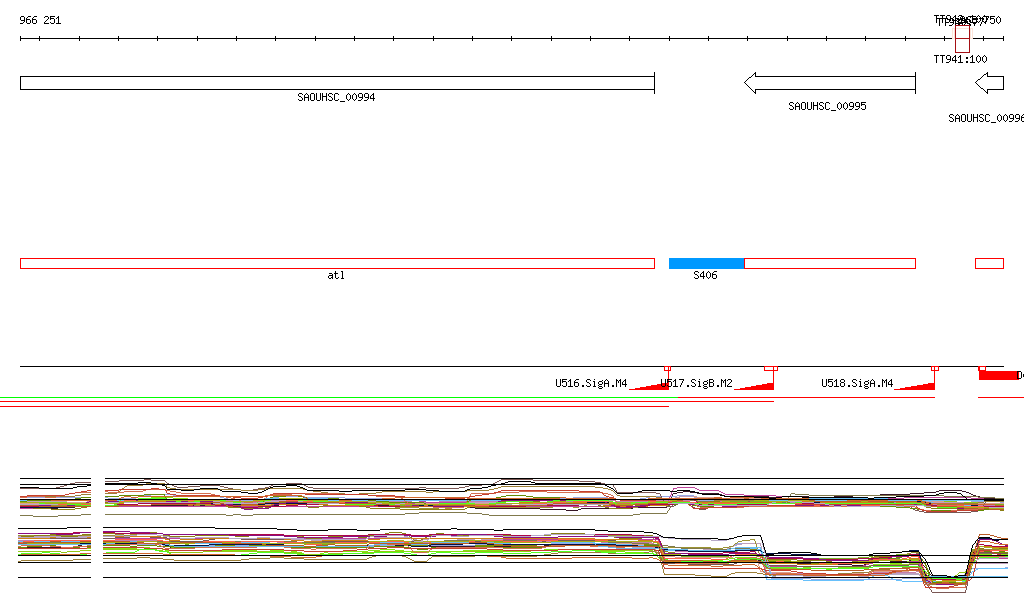Click the SAOUHSC_00994 text label
The width and height of the screenshot is (1024, 611).
(x=336, y=98)
